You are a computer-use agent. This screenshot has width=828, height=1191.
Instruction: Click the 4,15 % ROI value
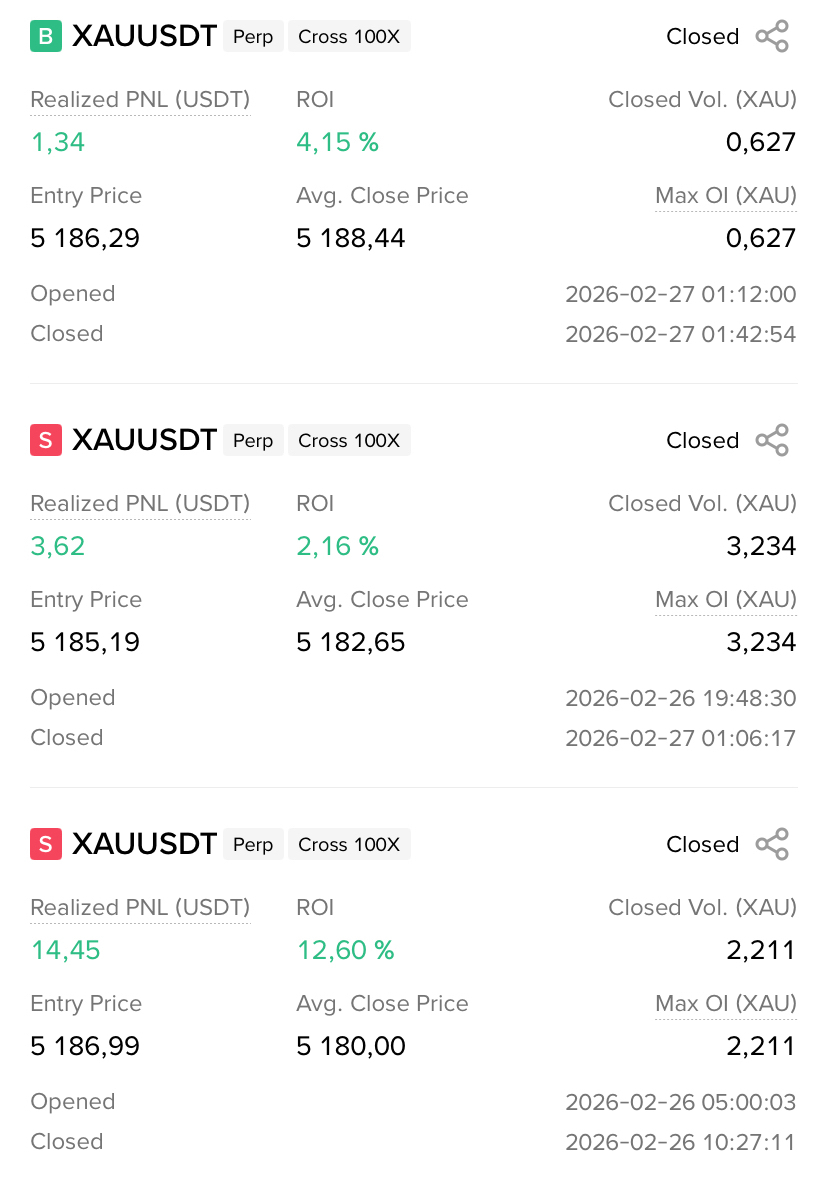[x=338, y=143]
